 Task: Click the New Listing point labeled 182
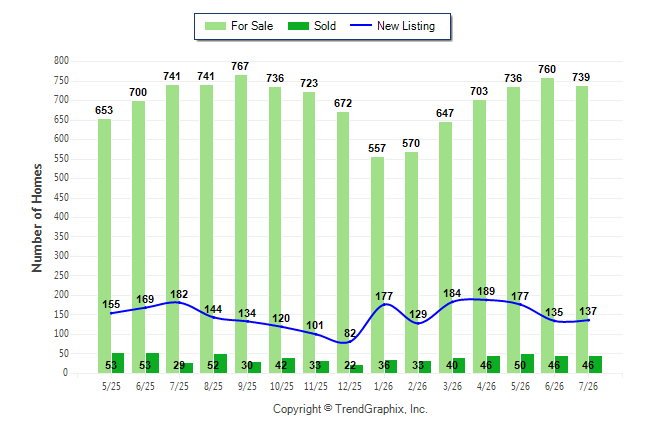(x=177, y=303)
